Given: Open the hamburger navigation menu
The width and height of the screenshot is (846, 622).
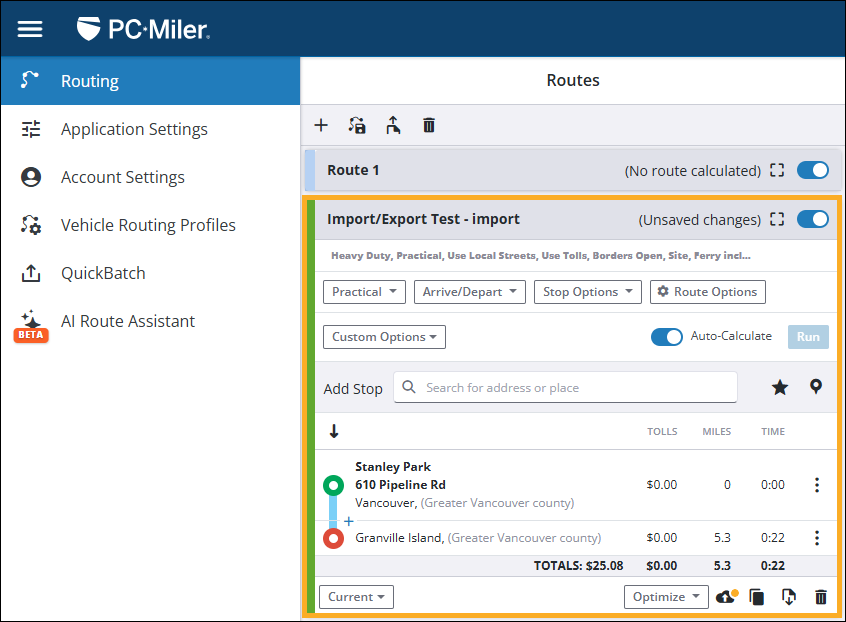Looking at the screenshot, I should pyautogui.click(x=30, y=28).
